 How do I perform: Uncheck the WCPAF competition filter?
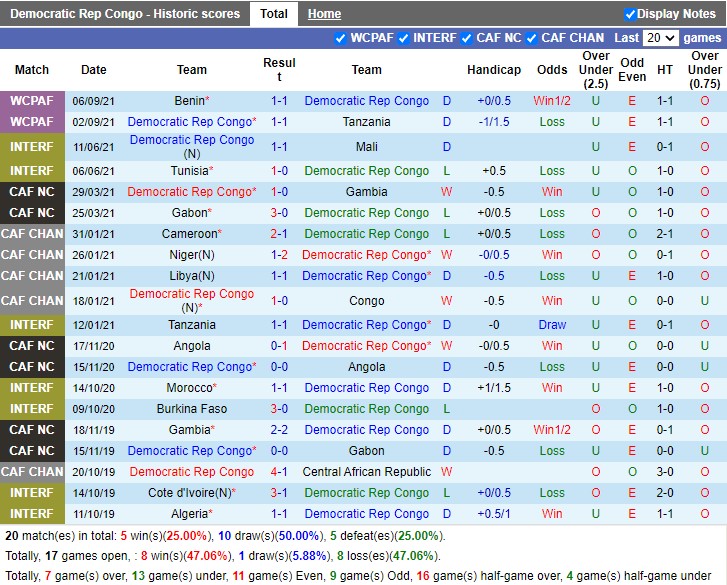[x=341, y=38]
